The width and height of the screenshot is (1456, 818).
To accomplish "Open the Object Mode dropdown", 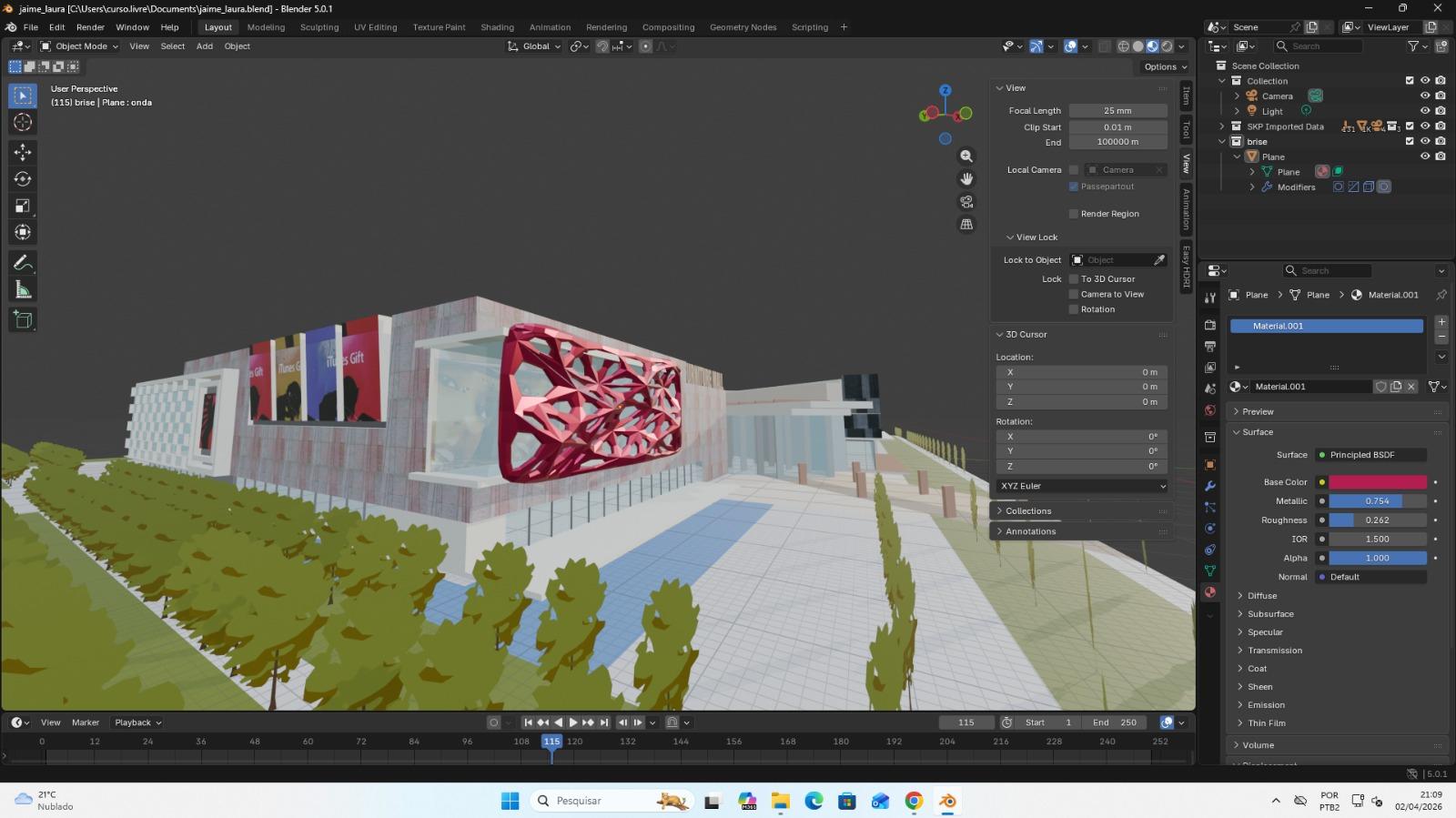I will tap(80, 46).
